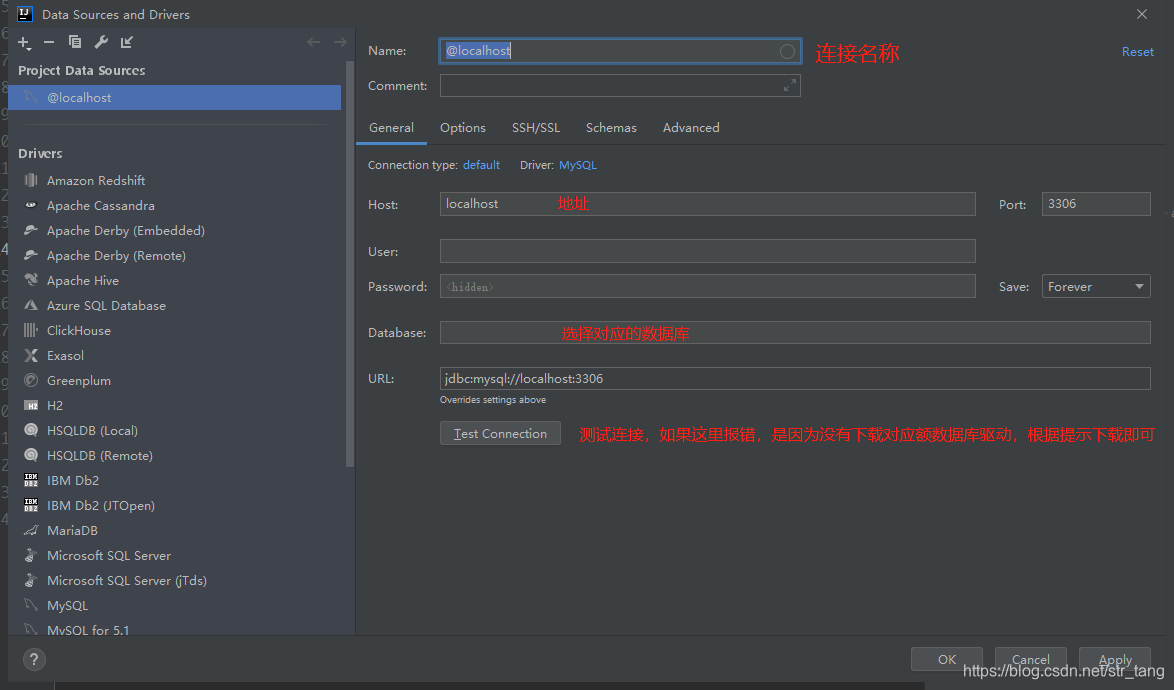This screenshot has height=690, width=1174.
Task: Click the HSQLDB (Local) icon
Action: click(31, 430)
